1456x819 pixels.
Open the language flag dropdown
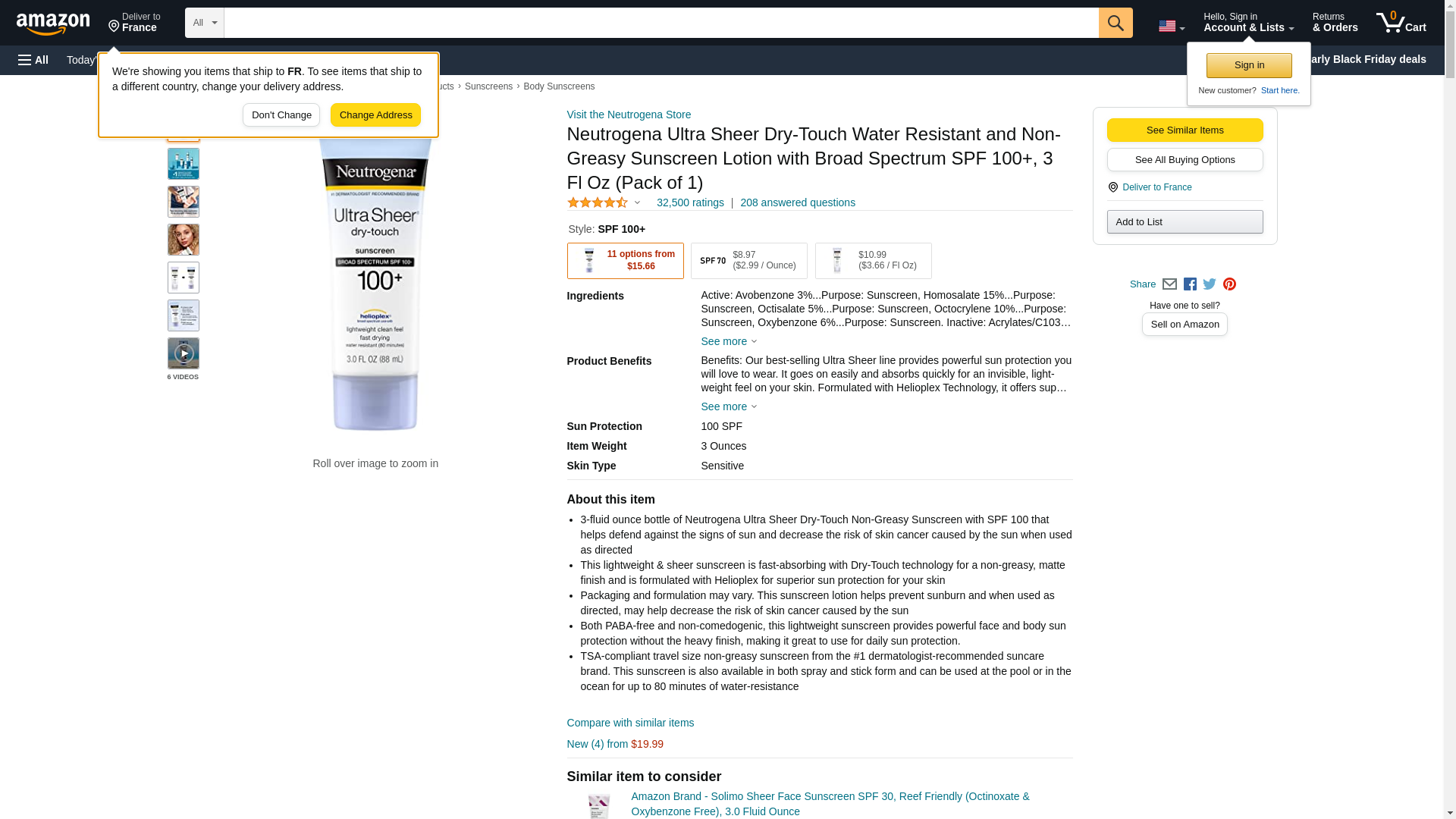coord(1171,26)
